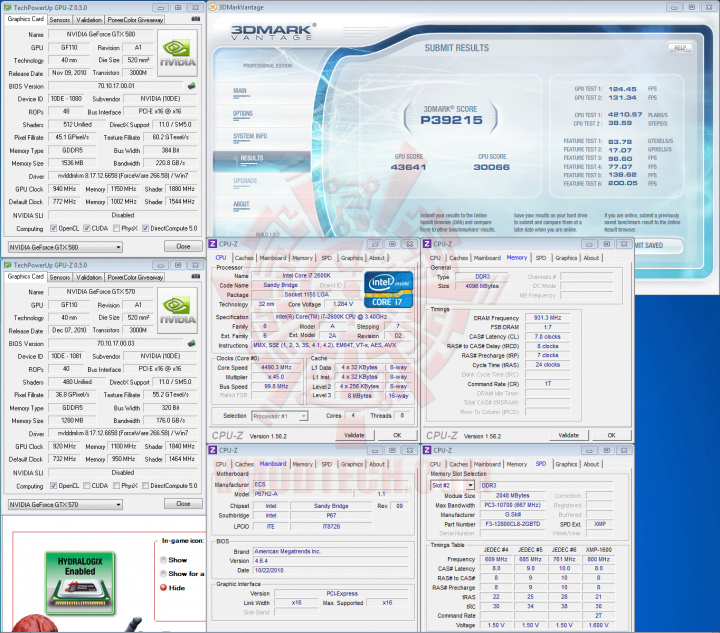Click the screenshot camera icon in the GTX 570 GPU-Z window
Viewport: 720px width, 633px height.
click(x=196, y=277)
